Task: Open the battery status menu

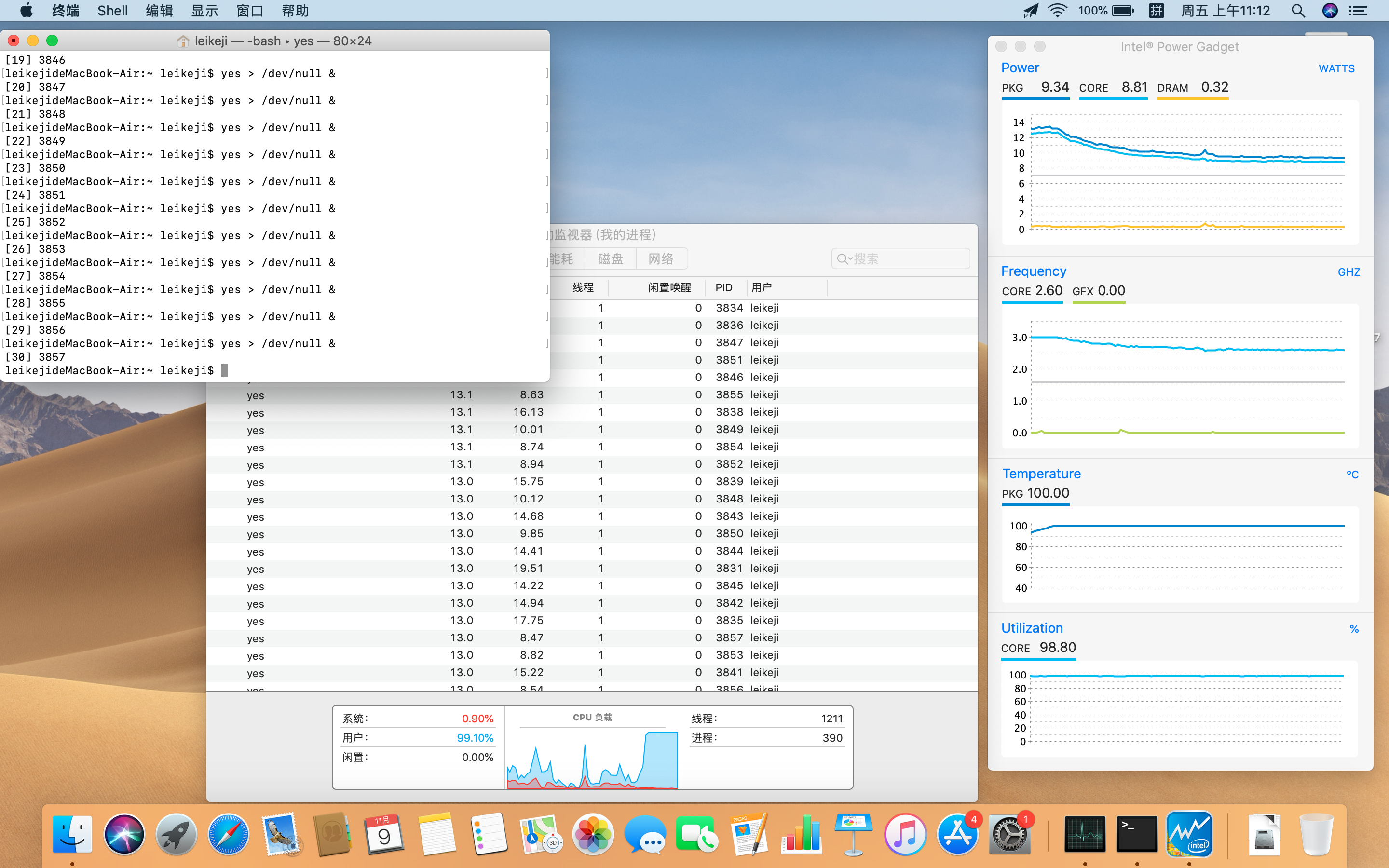Action: 1122,11
